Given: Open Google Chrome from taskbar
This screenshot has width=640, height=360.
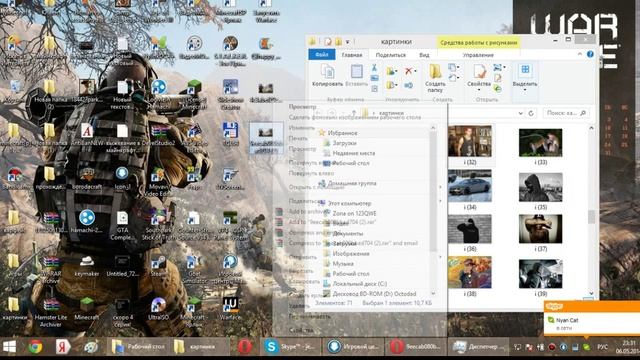Looking at the screenshot, I should pos(36,347).
